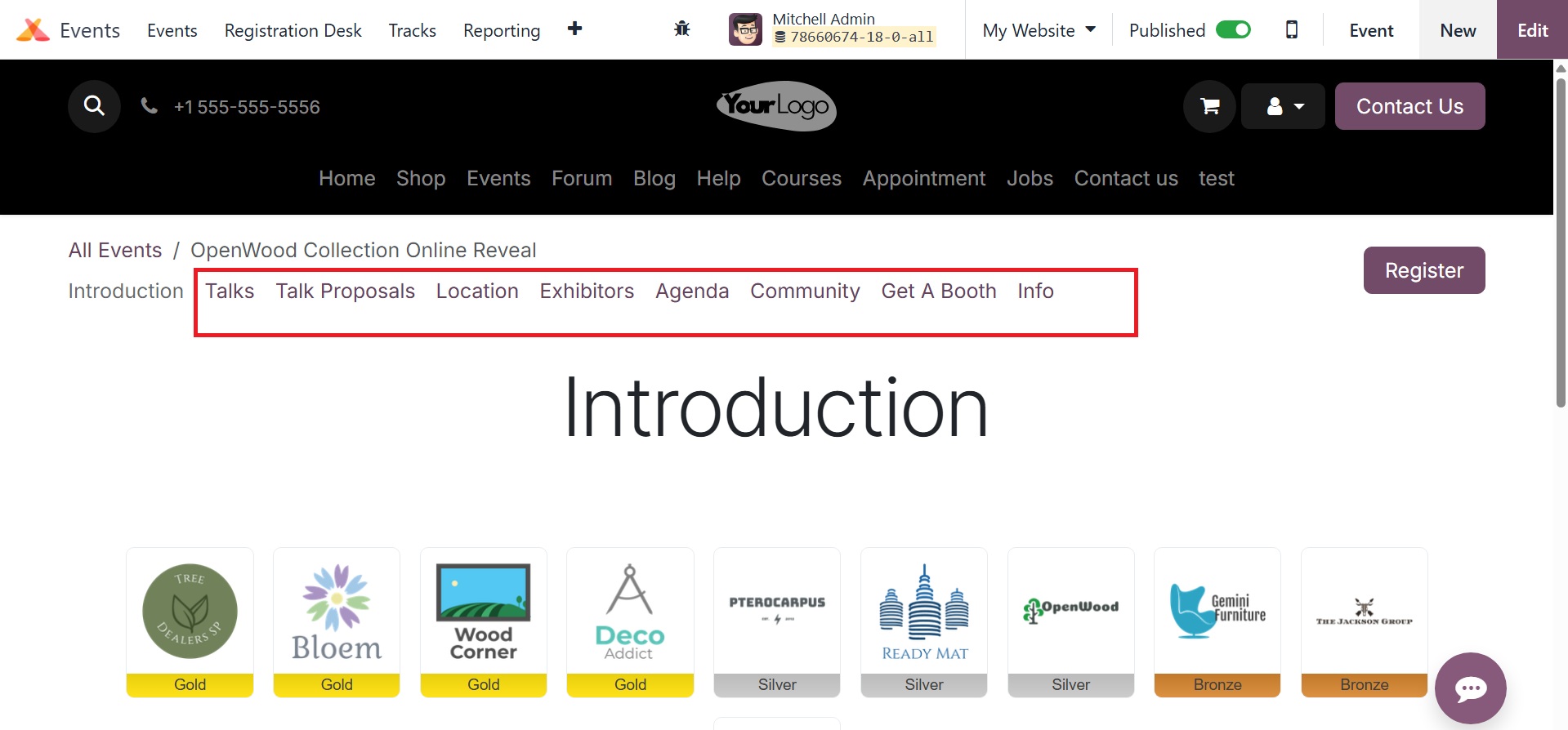Click the Odoo Events app logo icon
Viewport: 1568px width, 730px height.
tap(33, 30)
